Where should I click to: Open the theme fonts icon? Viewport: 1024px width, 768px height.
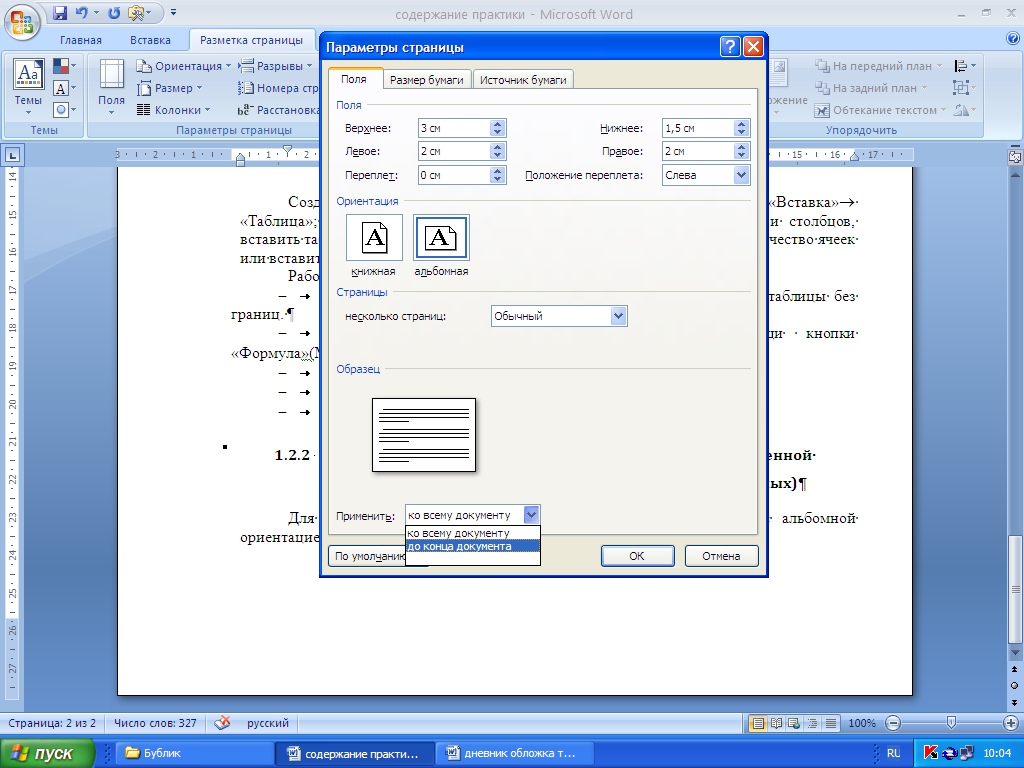(x=61, y=88)
